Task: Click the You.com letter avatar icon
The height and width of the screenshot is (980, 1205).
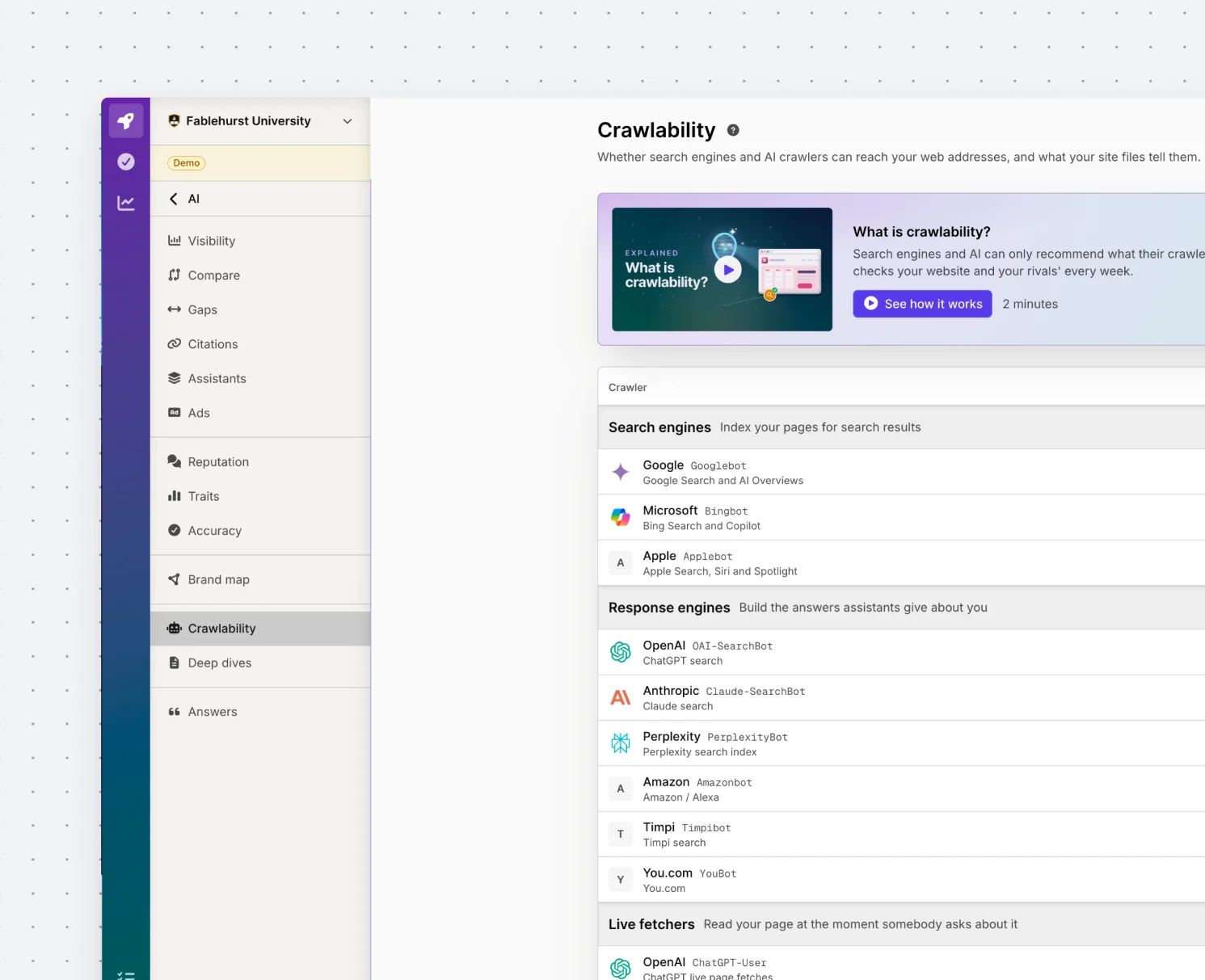Action: [x=621, y=879]
